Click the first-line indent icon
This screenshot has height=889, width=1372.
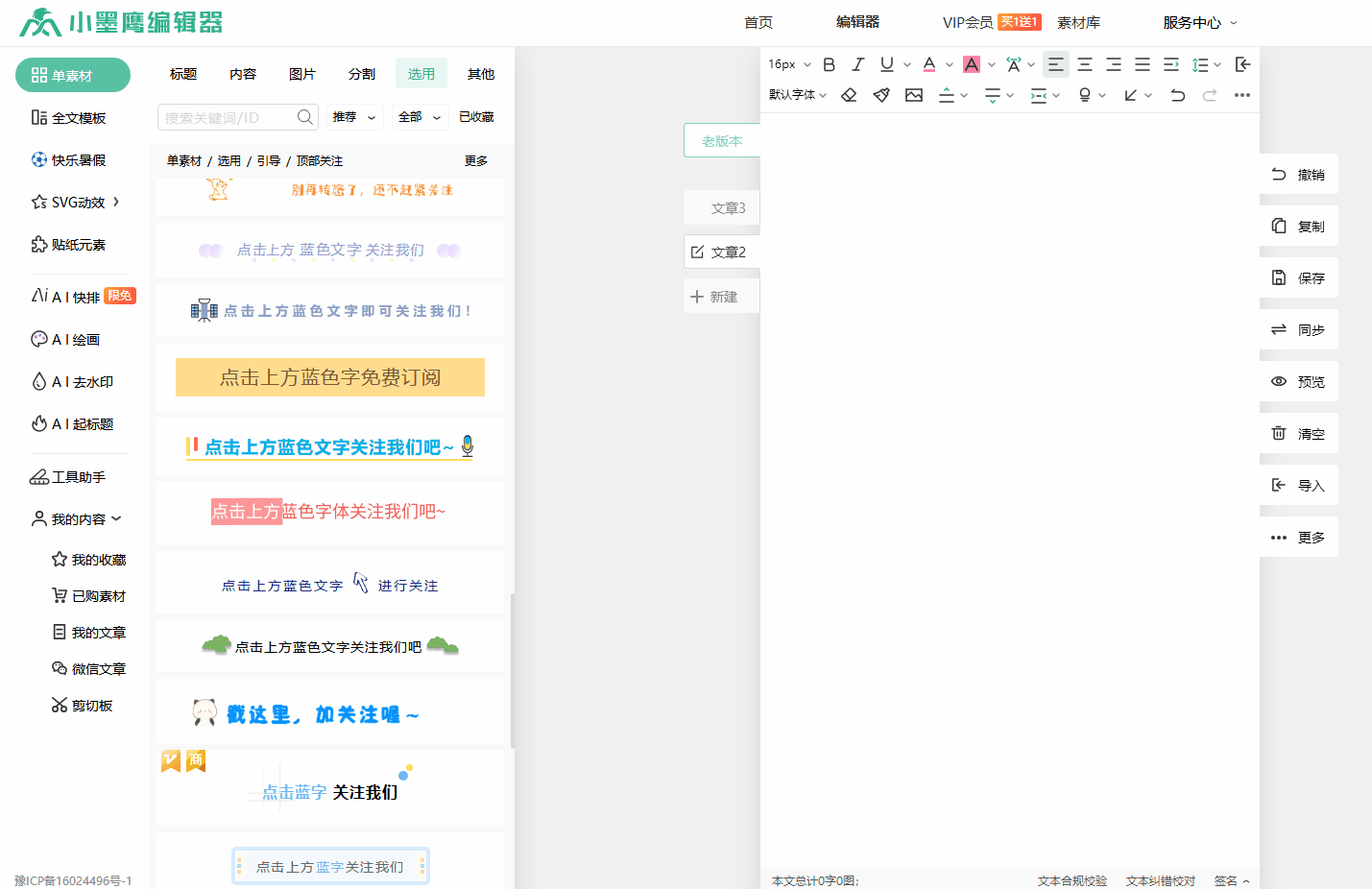tap(1171, 64)
